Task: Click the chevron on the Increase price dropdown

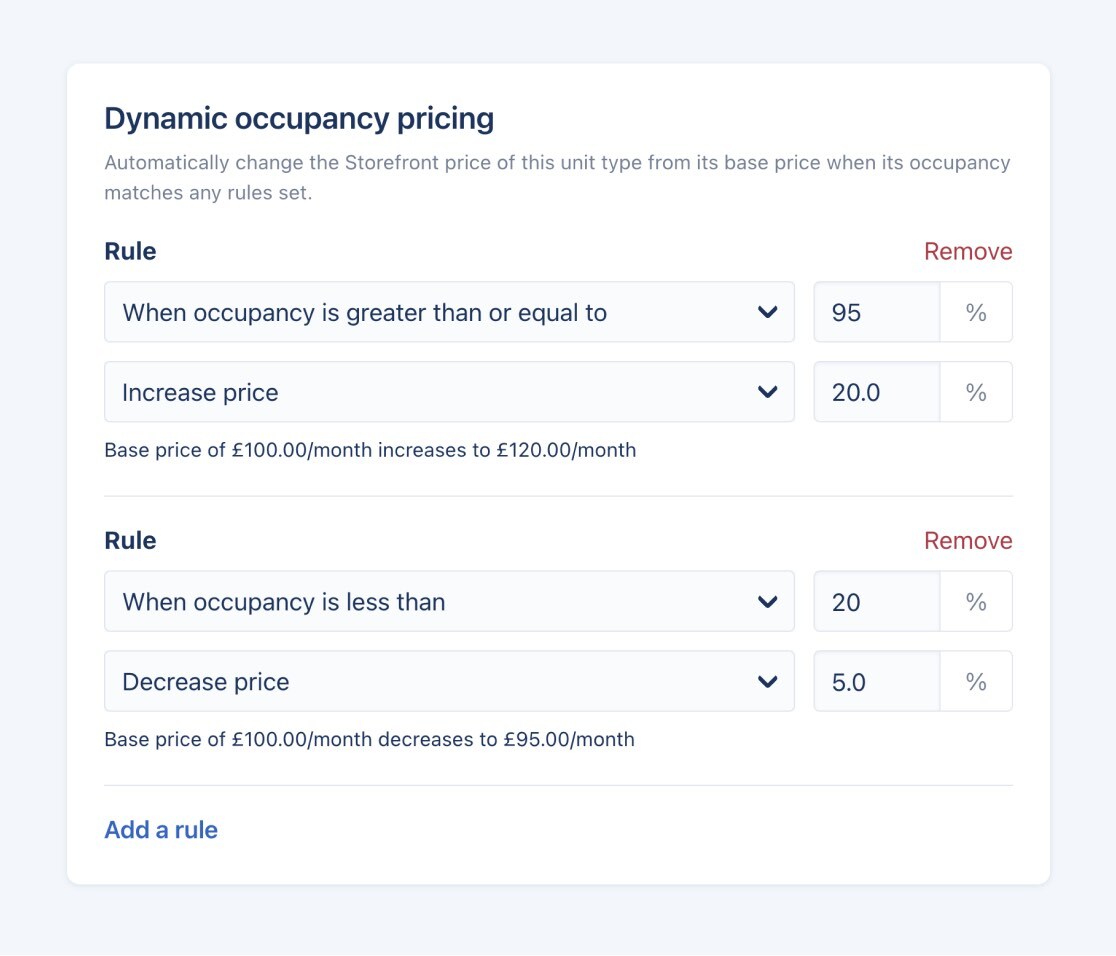Action: [x=768, y=392]
